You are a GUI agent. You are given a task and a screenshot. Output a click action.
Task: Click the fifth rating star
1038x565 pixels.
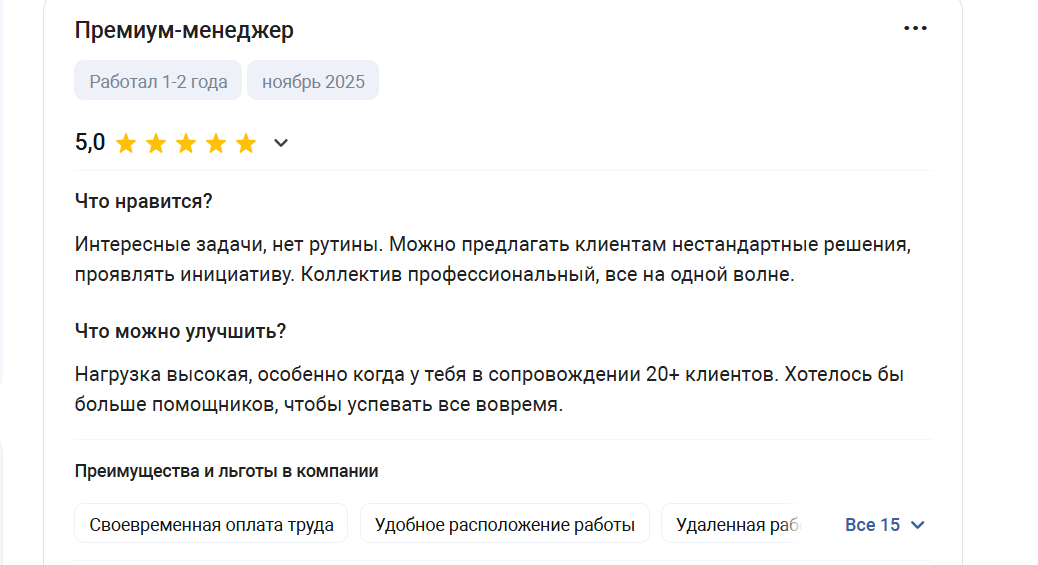(x=246, y=143)
